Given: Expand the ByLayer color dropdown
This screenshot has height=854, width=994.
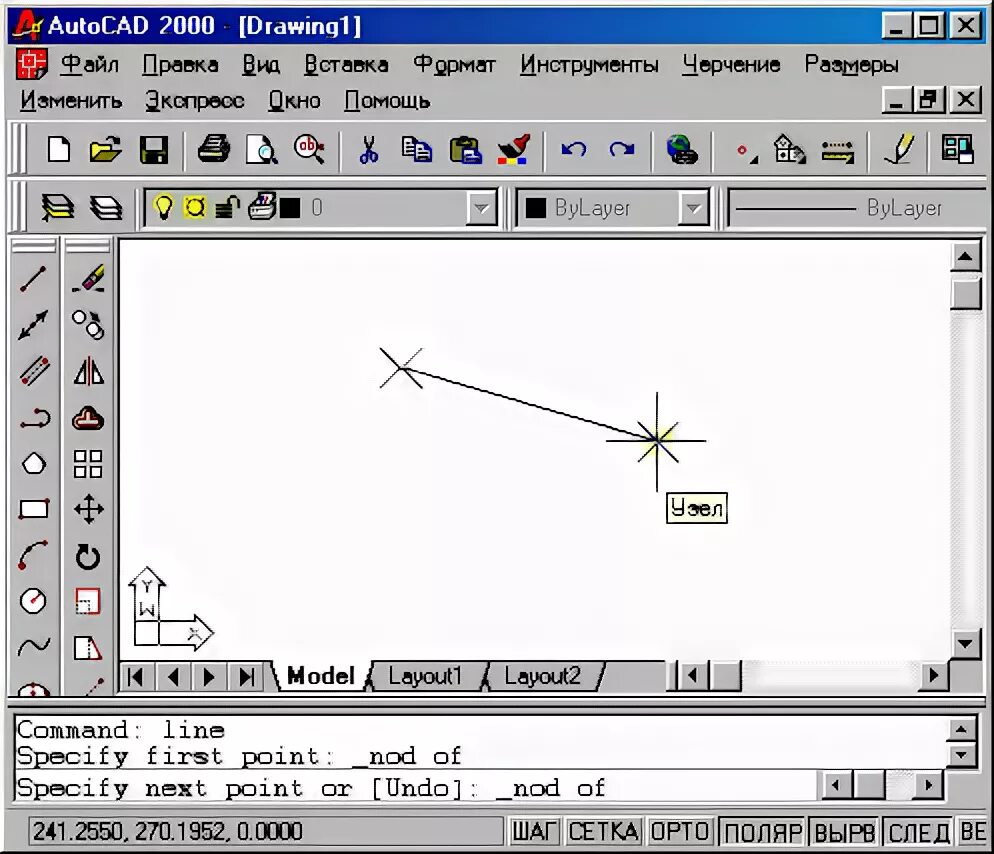Looking at the screenshot, I should click(x=694, y=208).
